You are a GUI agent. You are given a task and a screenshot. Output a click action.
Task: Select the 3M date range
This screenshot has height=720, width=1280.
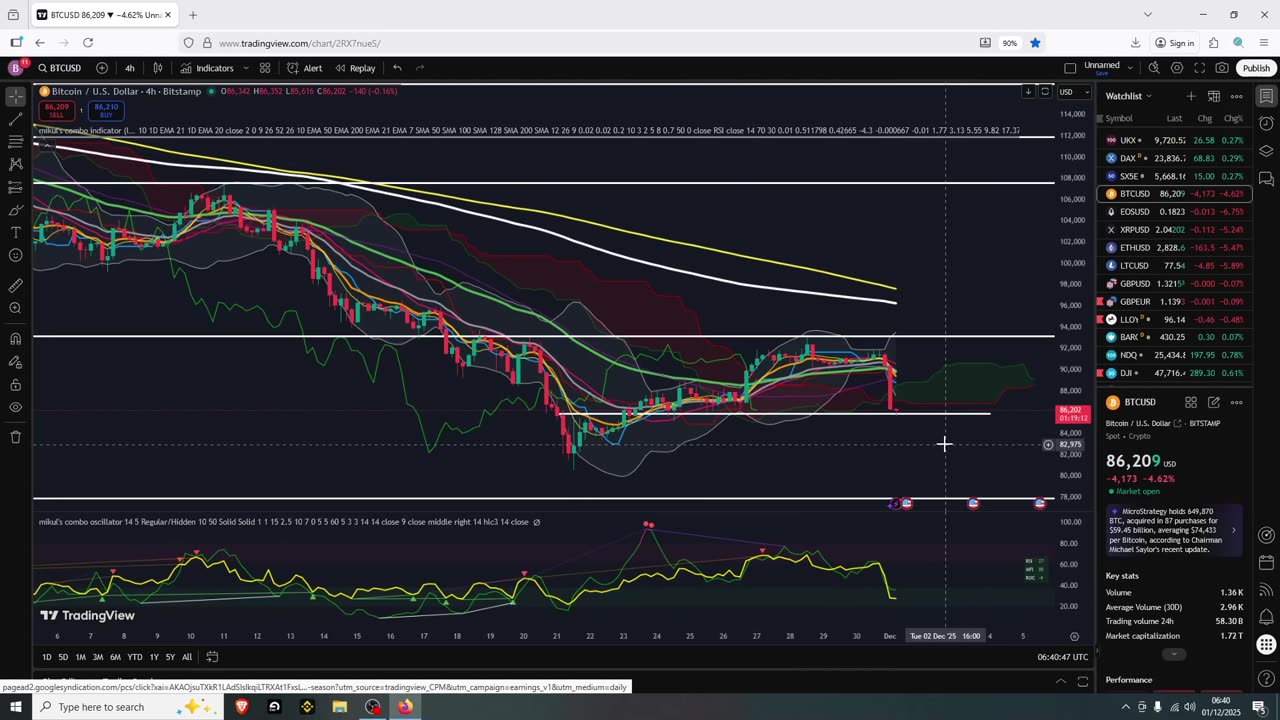[98, 657]
